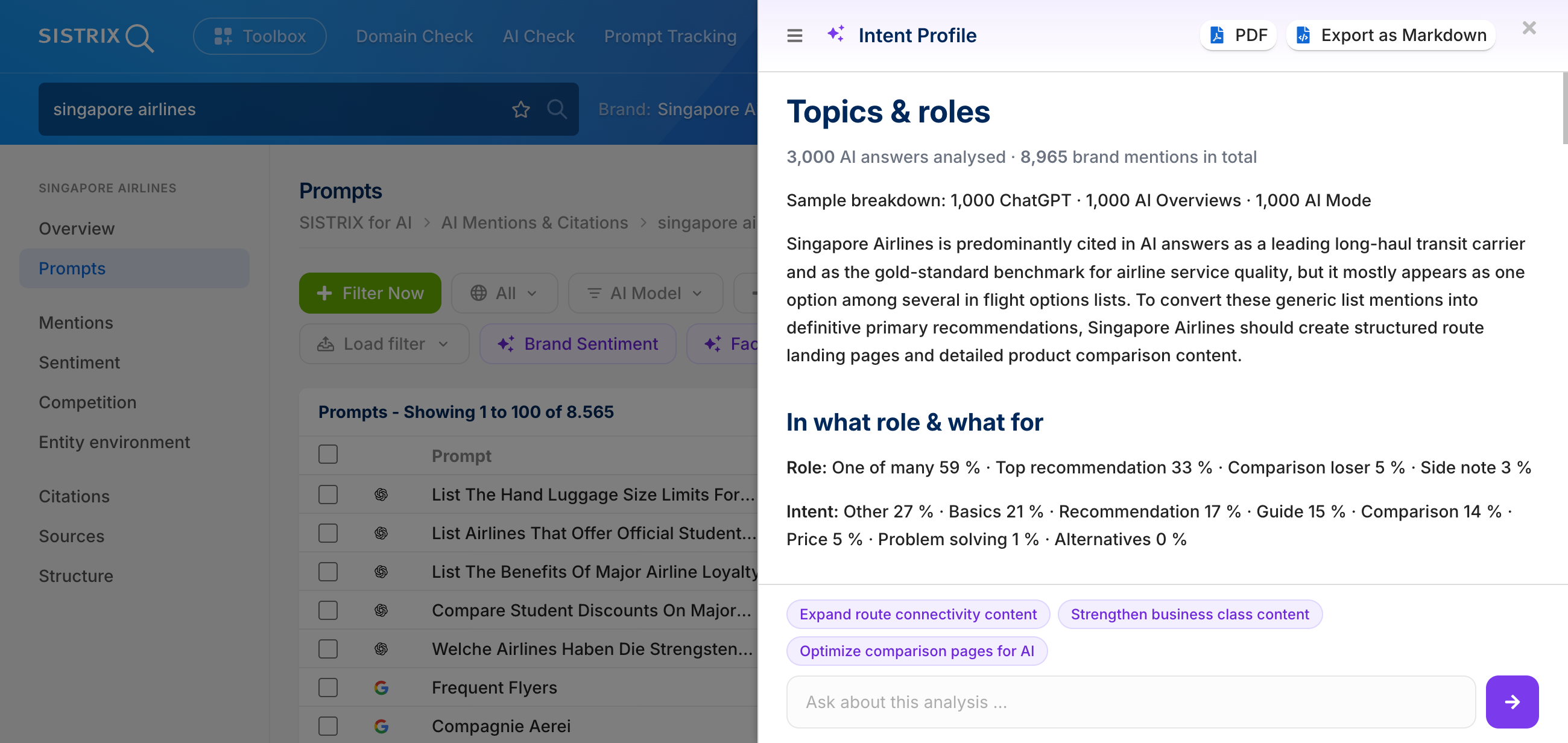
Task: Check the Hand Luggage Size Limits row checkbox
Action: coord(328,495)
